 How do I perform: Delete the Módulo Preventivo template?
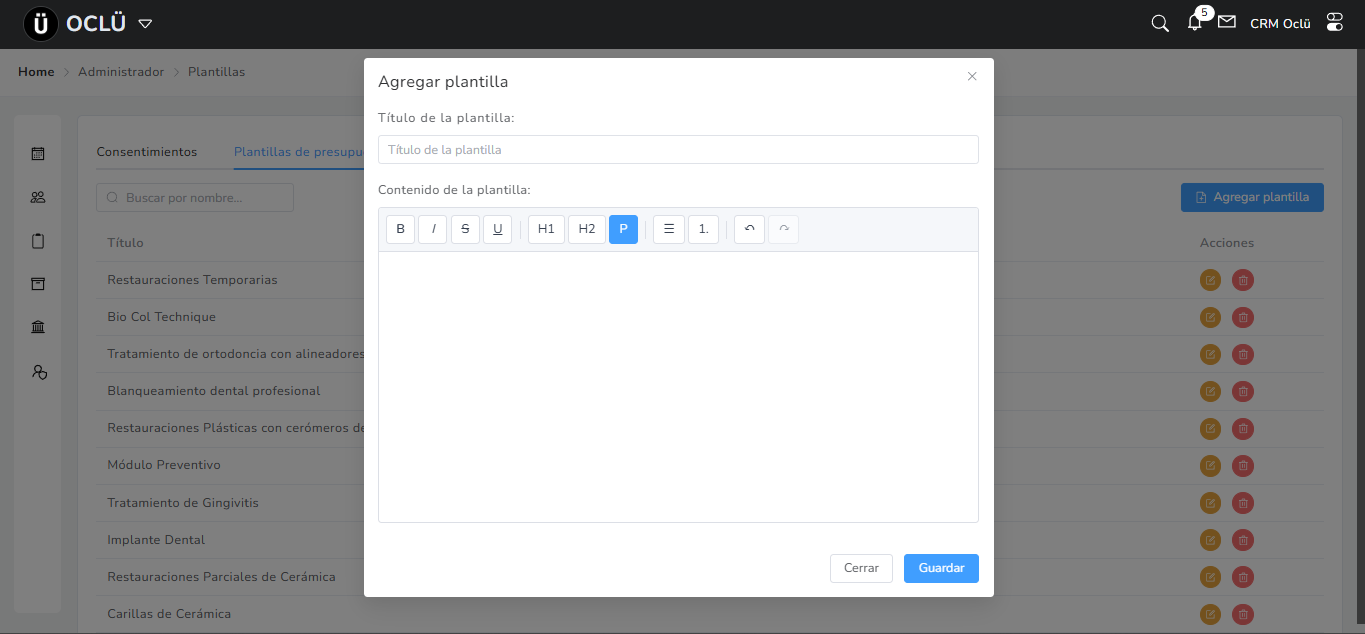pyautogui.click(x=1243, y=465)
